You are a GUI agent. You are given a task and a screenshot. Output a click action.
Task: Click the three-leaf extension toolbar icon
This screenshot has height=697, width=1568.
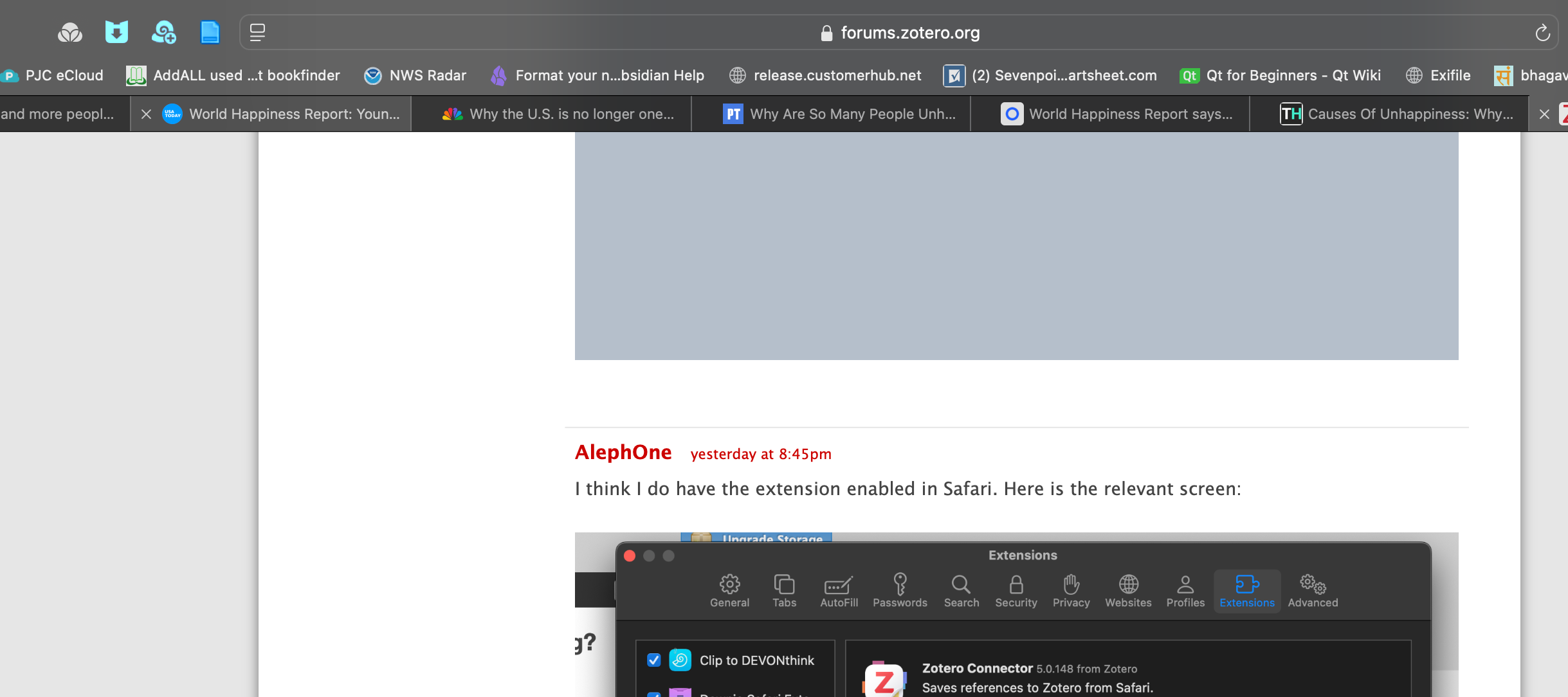(70, 32)
